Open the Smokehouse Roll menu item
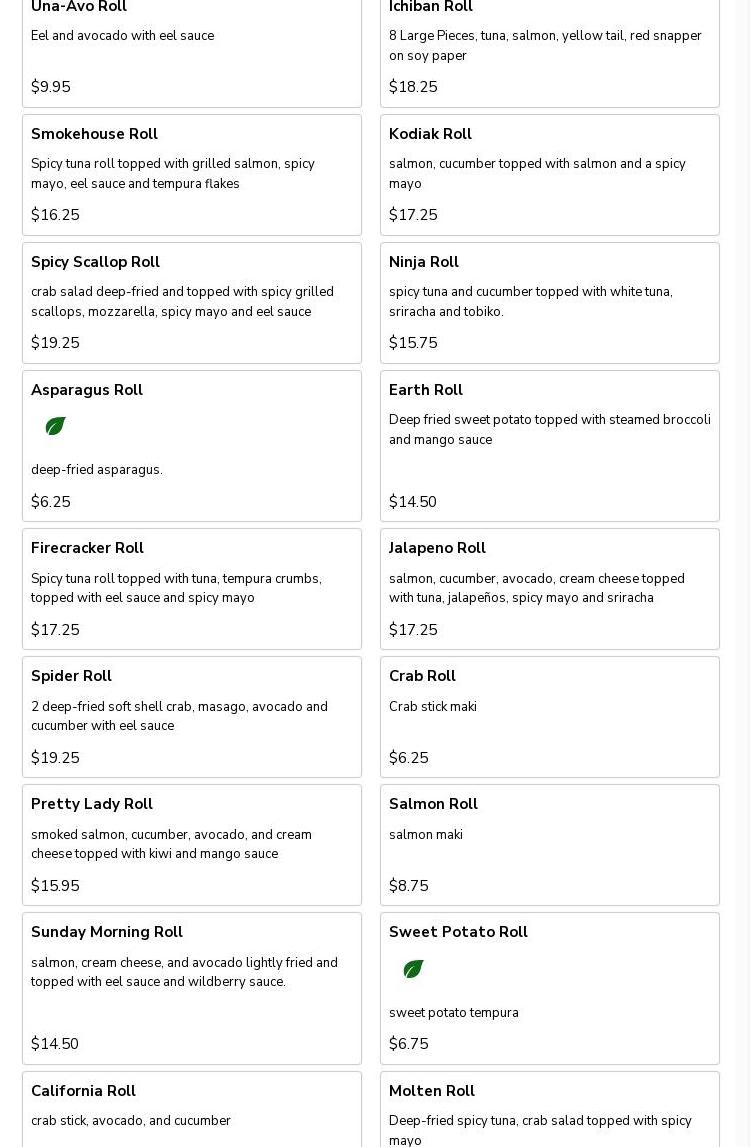 192,175
